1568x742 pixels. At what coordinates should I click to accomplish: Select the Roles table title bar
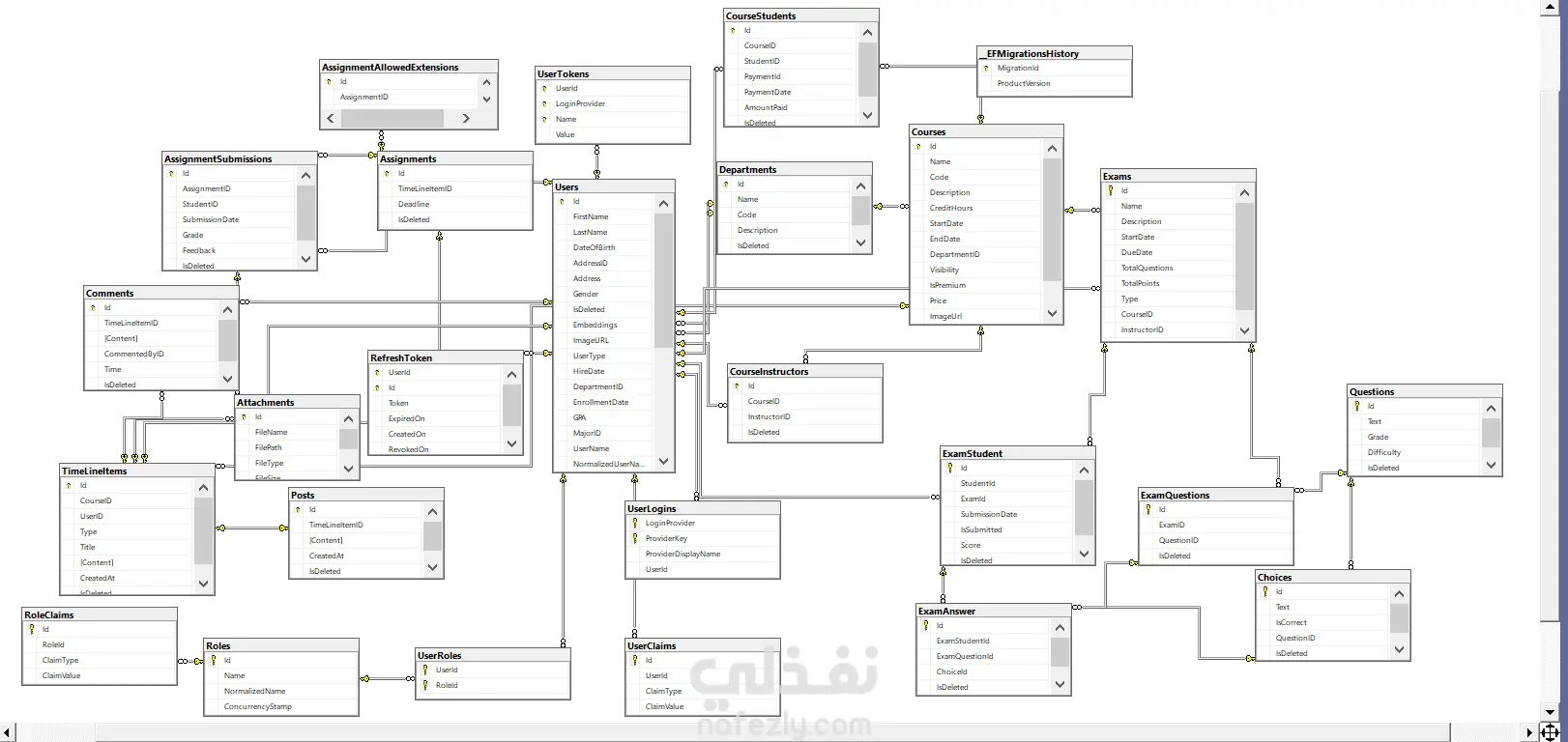281,646
